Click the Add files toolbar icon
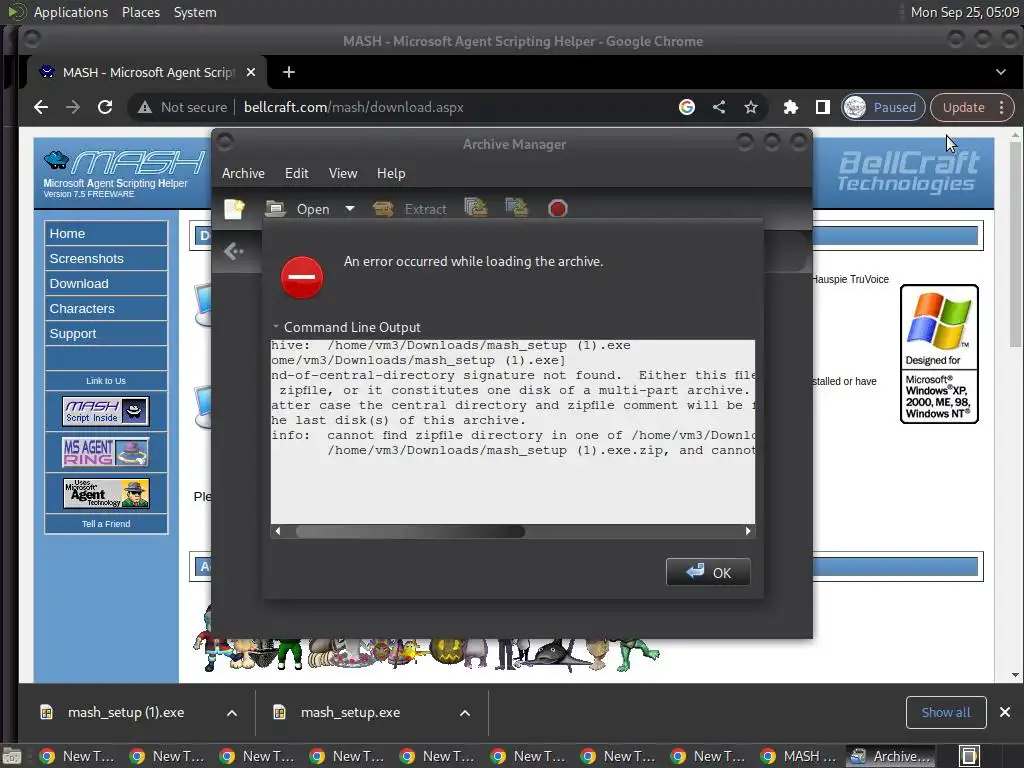 [x=475, y=208]
